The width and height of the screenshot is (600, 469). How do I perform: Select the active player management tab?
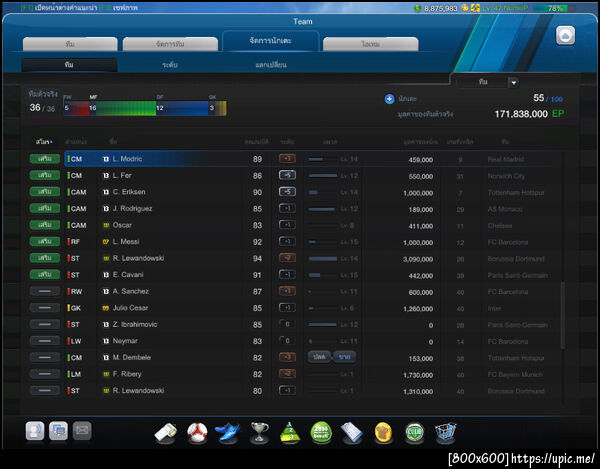[271, 41]
